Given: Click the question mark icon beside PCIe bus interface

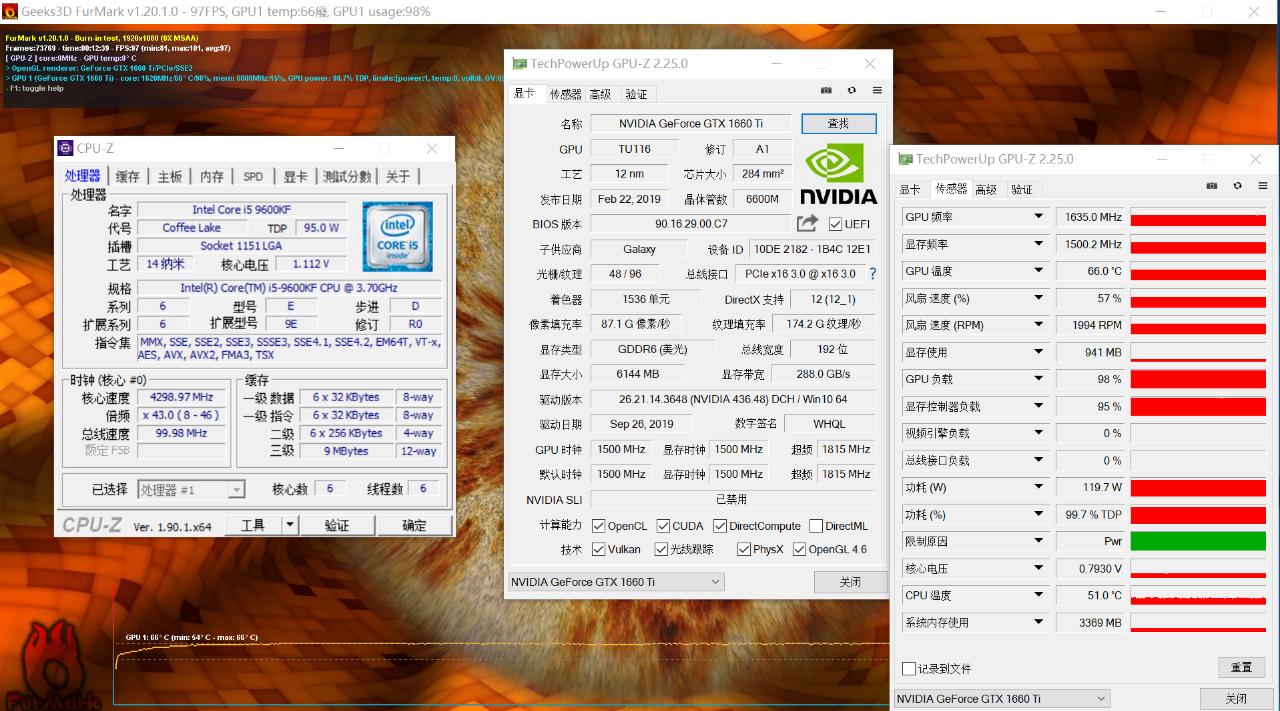Looking at the screenshot, I should point(873,273).
